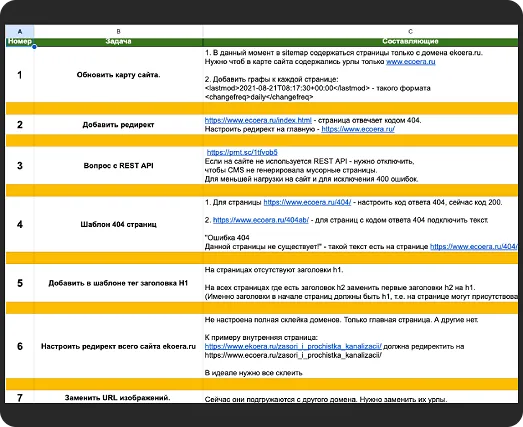This screenshot has height=427, width=523.
Task: Click the plain www.ecoera.ru zasori_i_prochistka_kanalizacii URL text
Action: tap(293, 355)
